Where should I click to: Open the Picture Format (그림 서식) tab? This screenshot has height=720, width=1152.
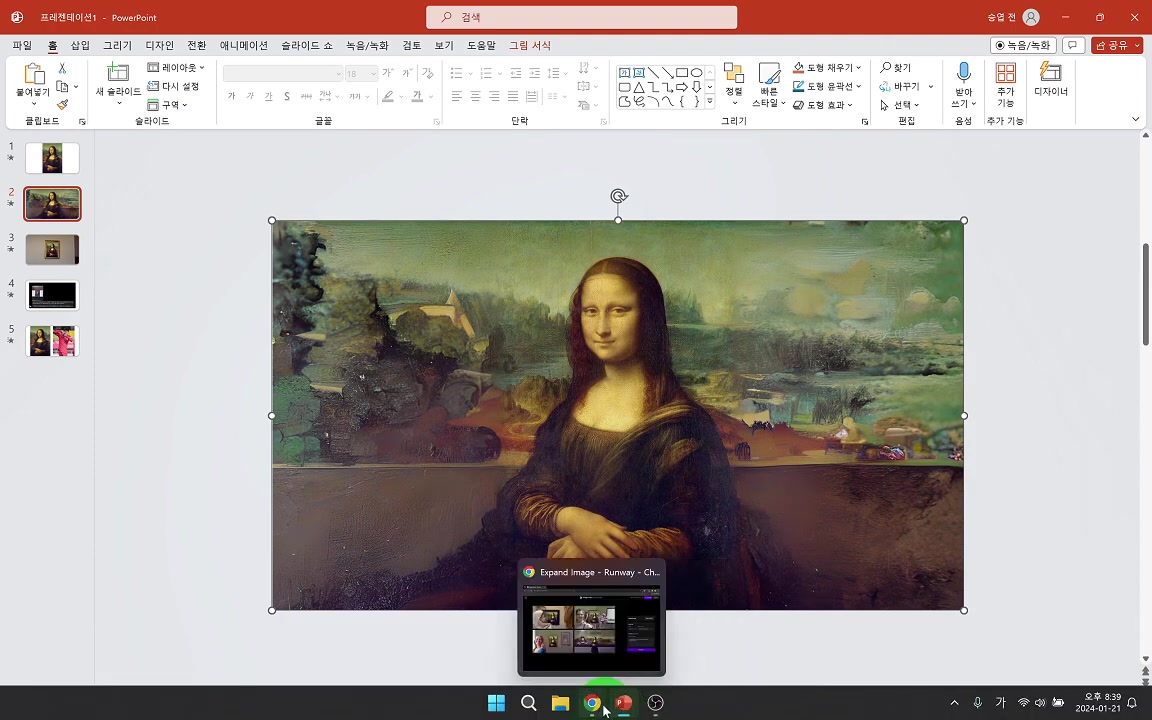(530, 46)
